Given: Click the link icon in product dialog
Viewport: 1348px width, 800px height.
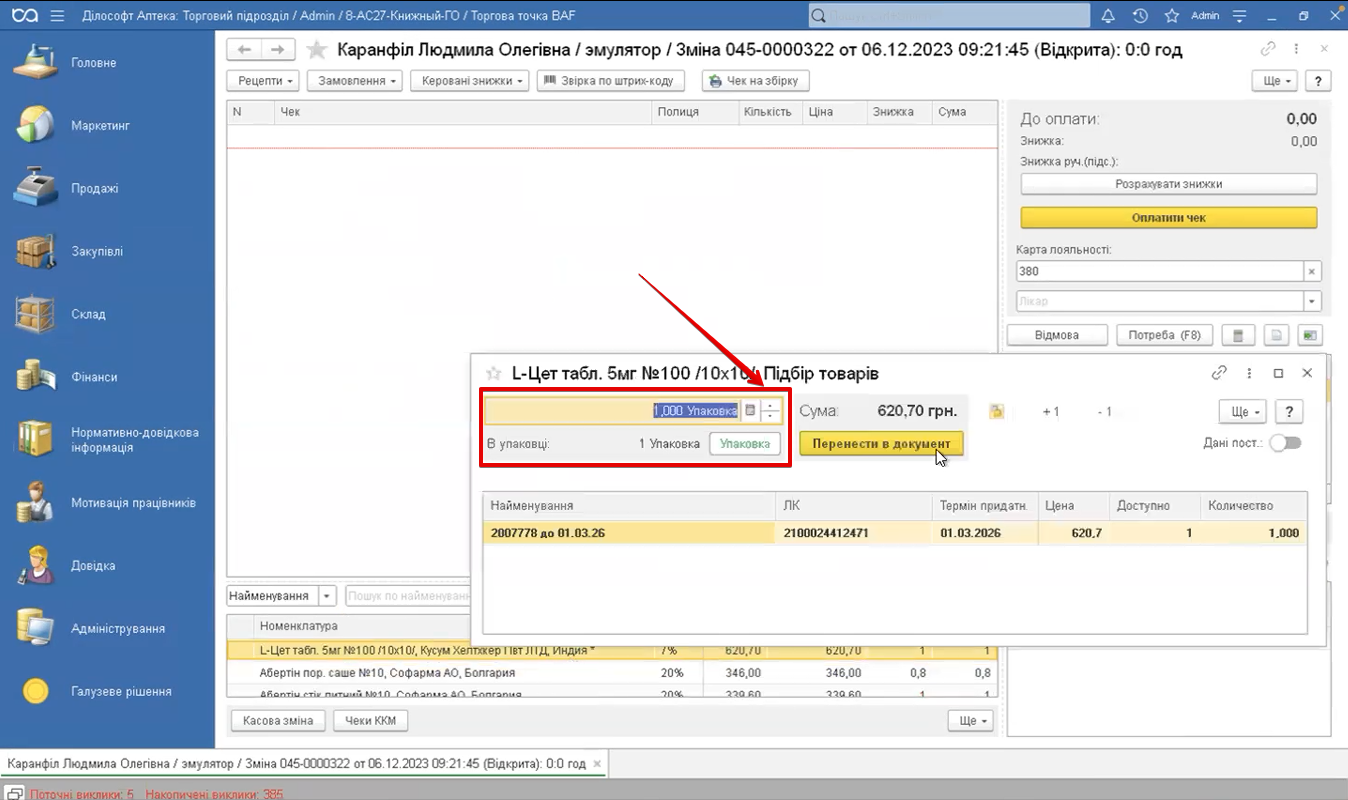Looking at the screenshot, I should pyautogui.click(x=1218, y=373).
